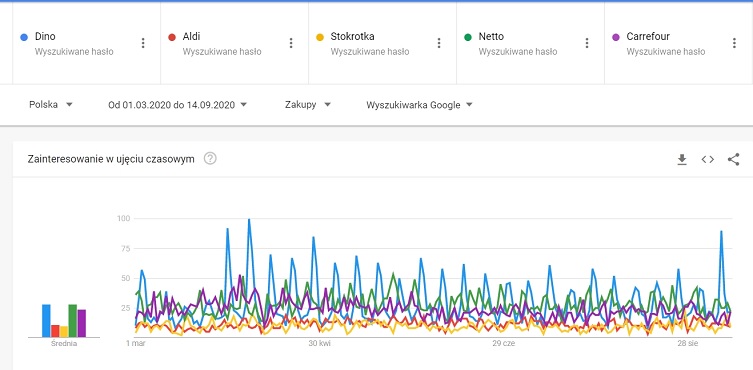The width and height of the screenshot is (753, 370).
Task: Click the 30 kwi date marker
Action: coord(319,344)
